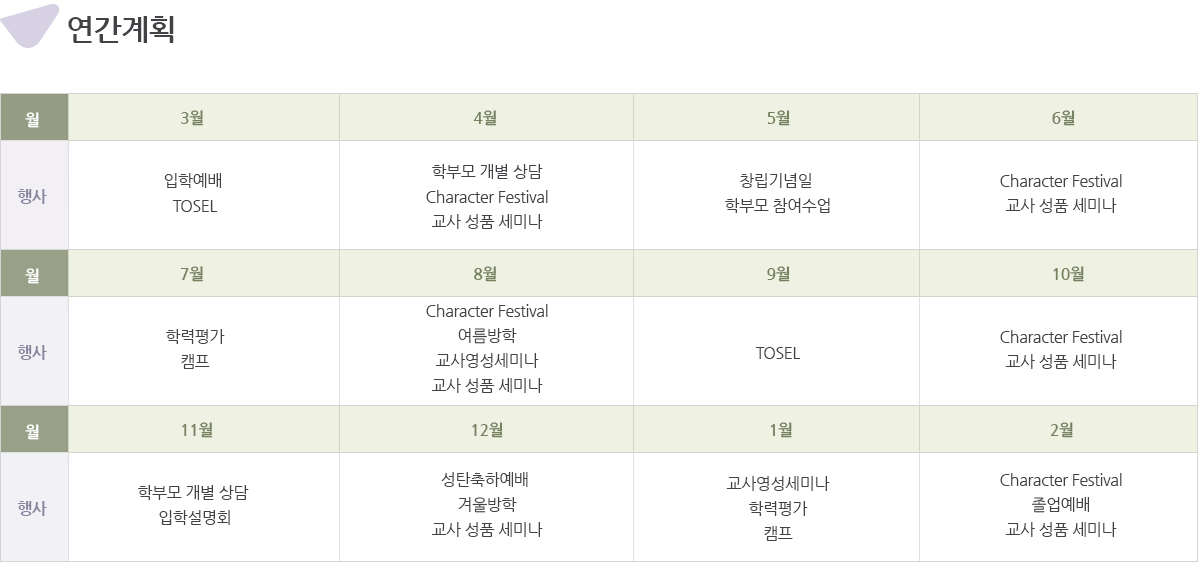Click the 5월 month header

(x=777, y=117)
